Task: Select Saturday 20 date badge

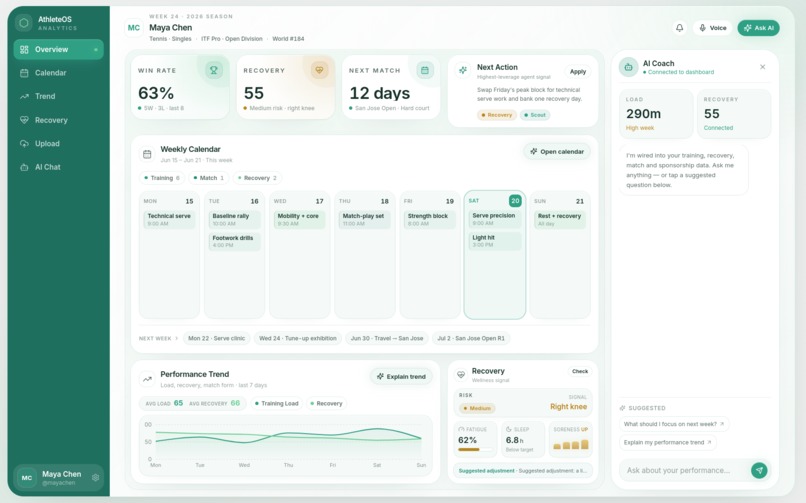Action: [515, 201]
